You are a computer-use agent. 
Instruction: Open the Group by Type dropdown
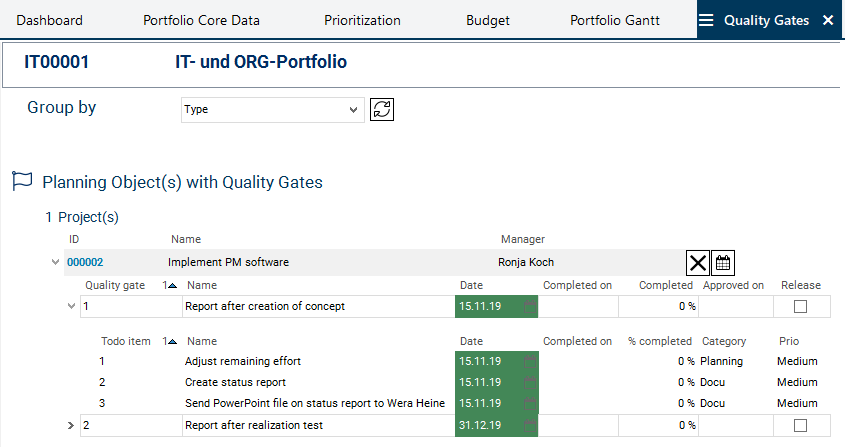(x=272, y=109)
